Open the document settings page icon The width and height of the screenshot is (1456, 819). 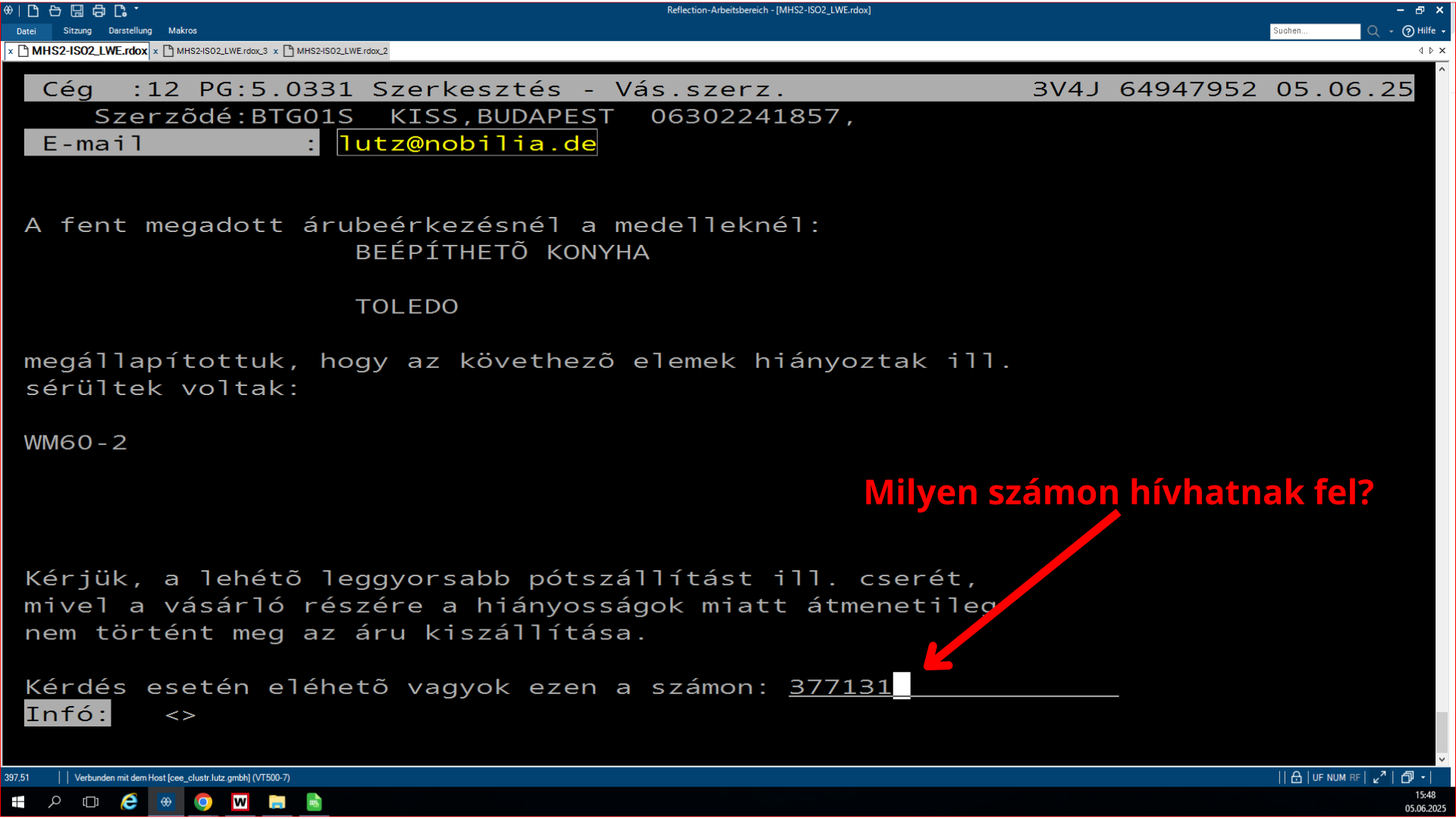pos(120,11)
